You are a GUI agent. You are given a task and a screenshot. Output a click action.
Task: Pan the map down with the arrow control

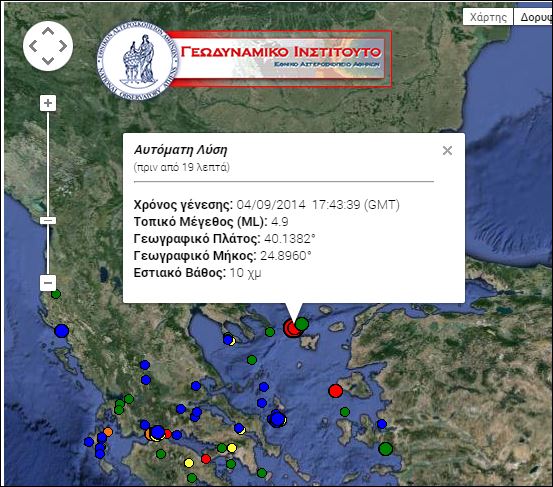48,61
